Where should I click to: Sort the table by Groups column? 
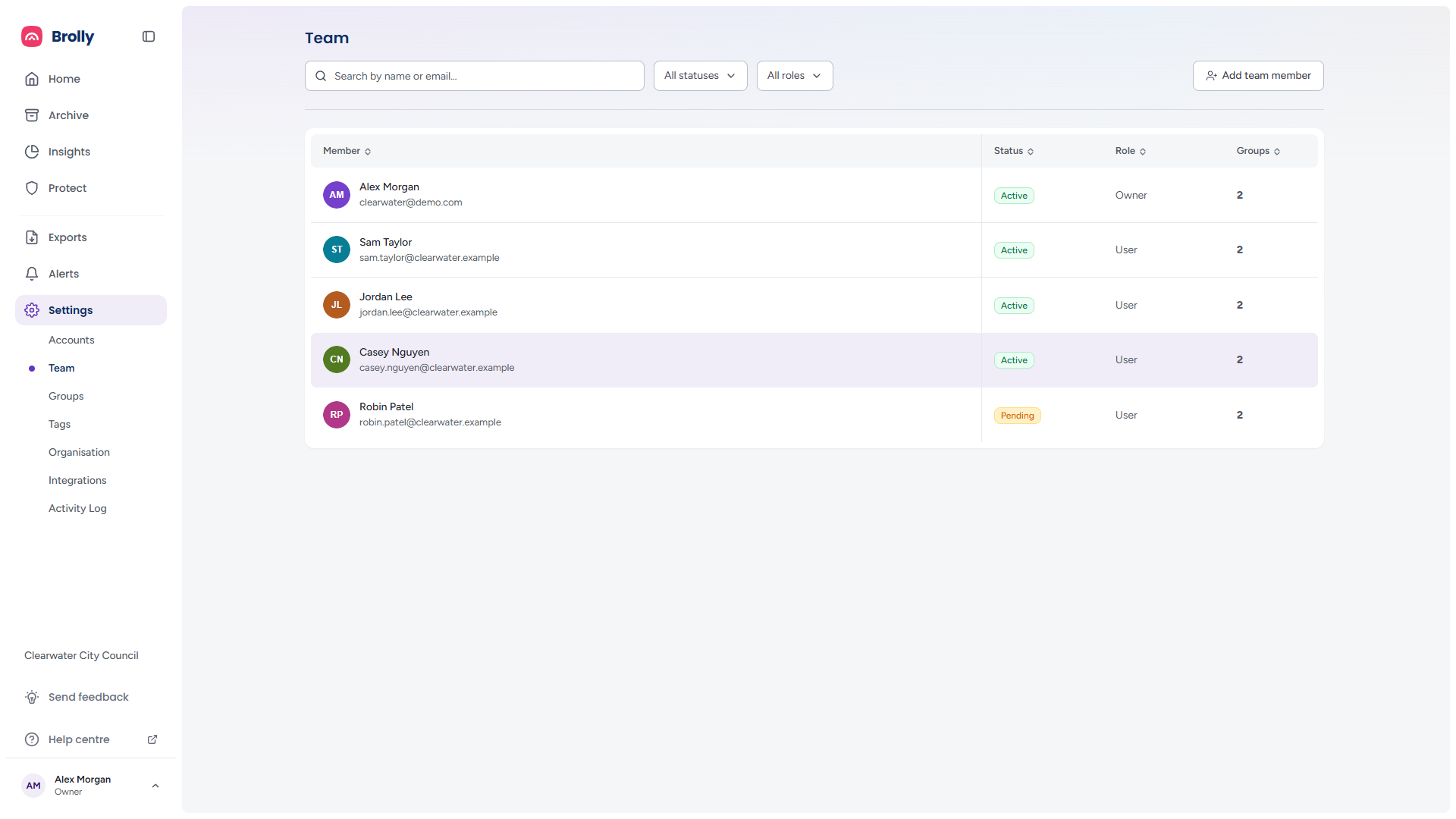click(x=1259, y=151)
